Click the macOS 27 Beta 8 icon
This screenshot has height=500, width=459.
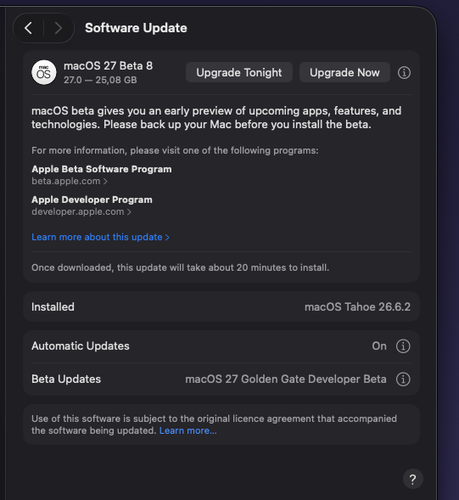[44, 72]
